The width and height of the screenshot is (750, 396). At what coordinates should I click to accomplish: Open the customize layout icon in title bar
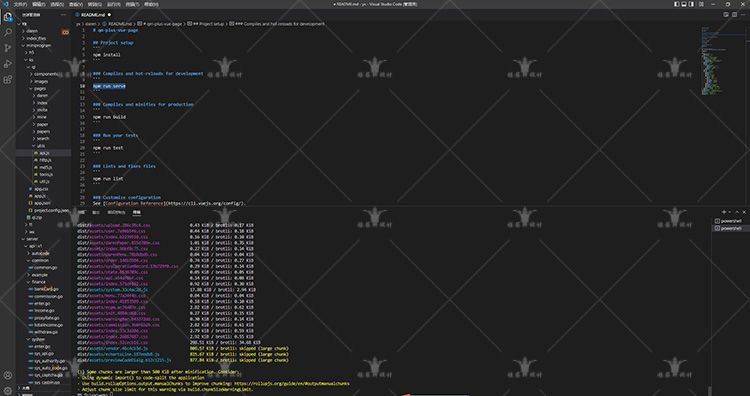point(701,4)
